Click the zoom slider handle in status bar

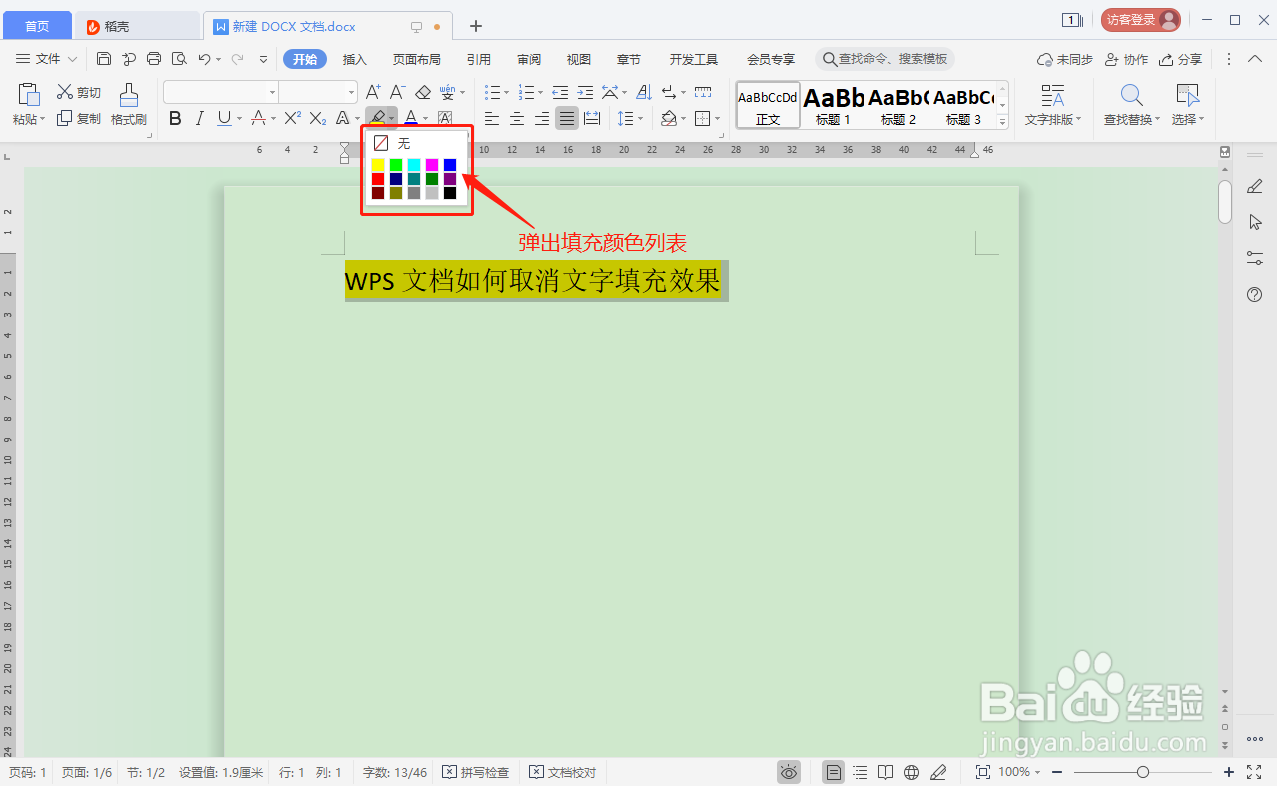(x=1143, y=772)
